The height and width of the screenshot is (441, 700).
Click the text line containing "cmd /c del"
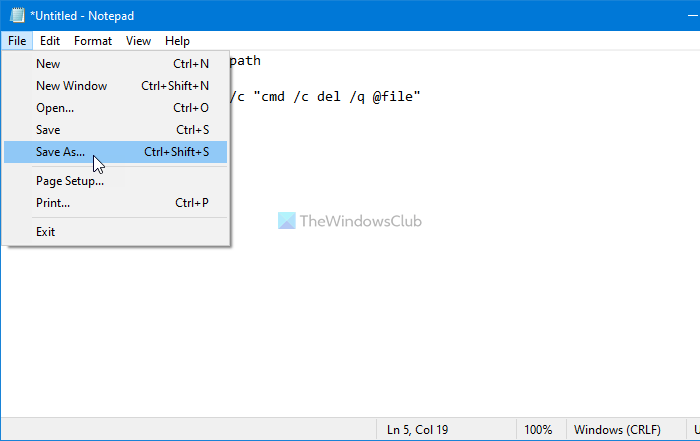[325, 96]
